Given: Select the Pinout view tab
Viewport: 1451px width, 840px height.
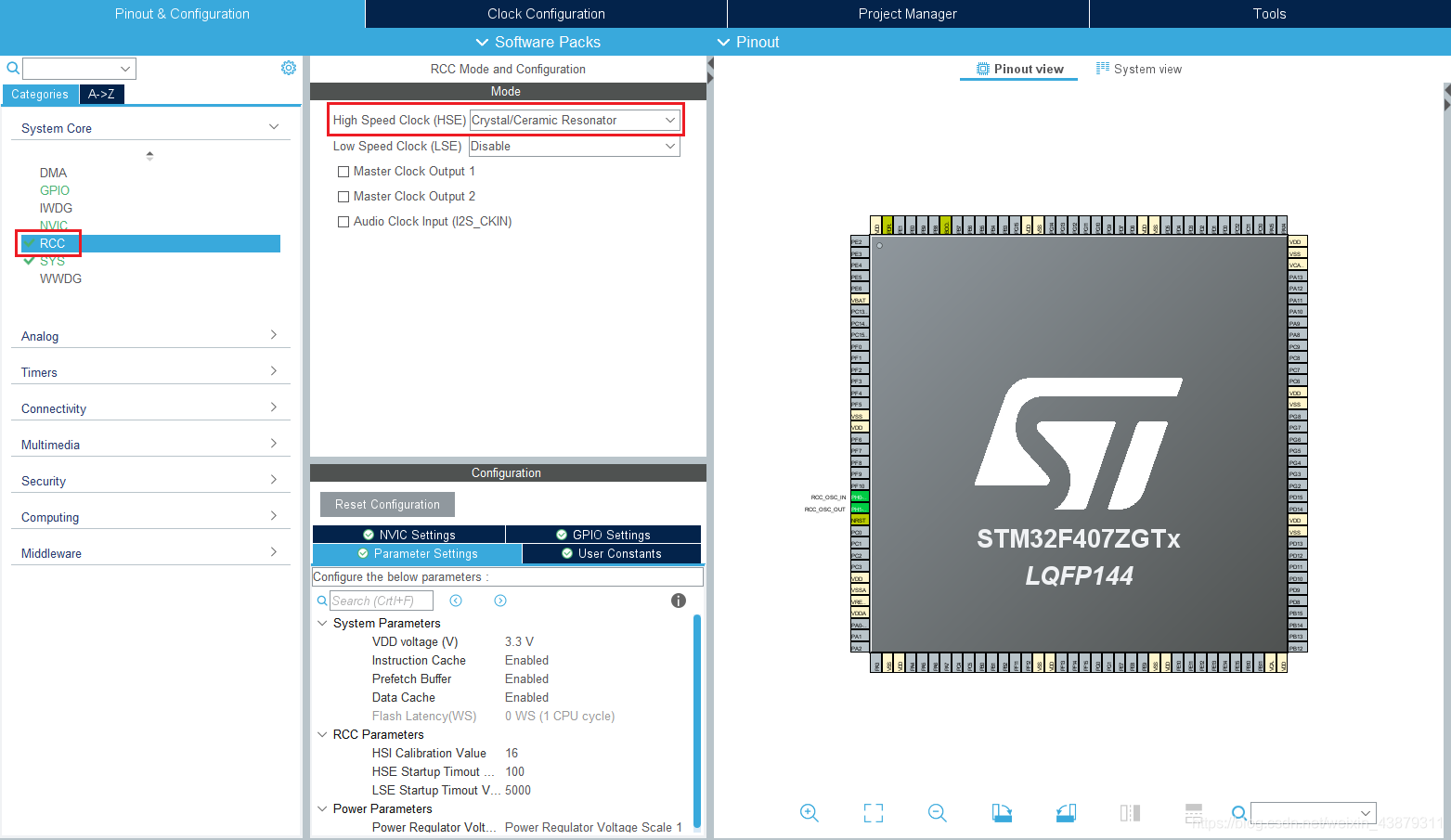Looking at the screenshot, I should [x=1019, y=69].
